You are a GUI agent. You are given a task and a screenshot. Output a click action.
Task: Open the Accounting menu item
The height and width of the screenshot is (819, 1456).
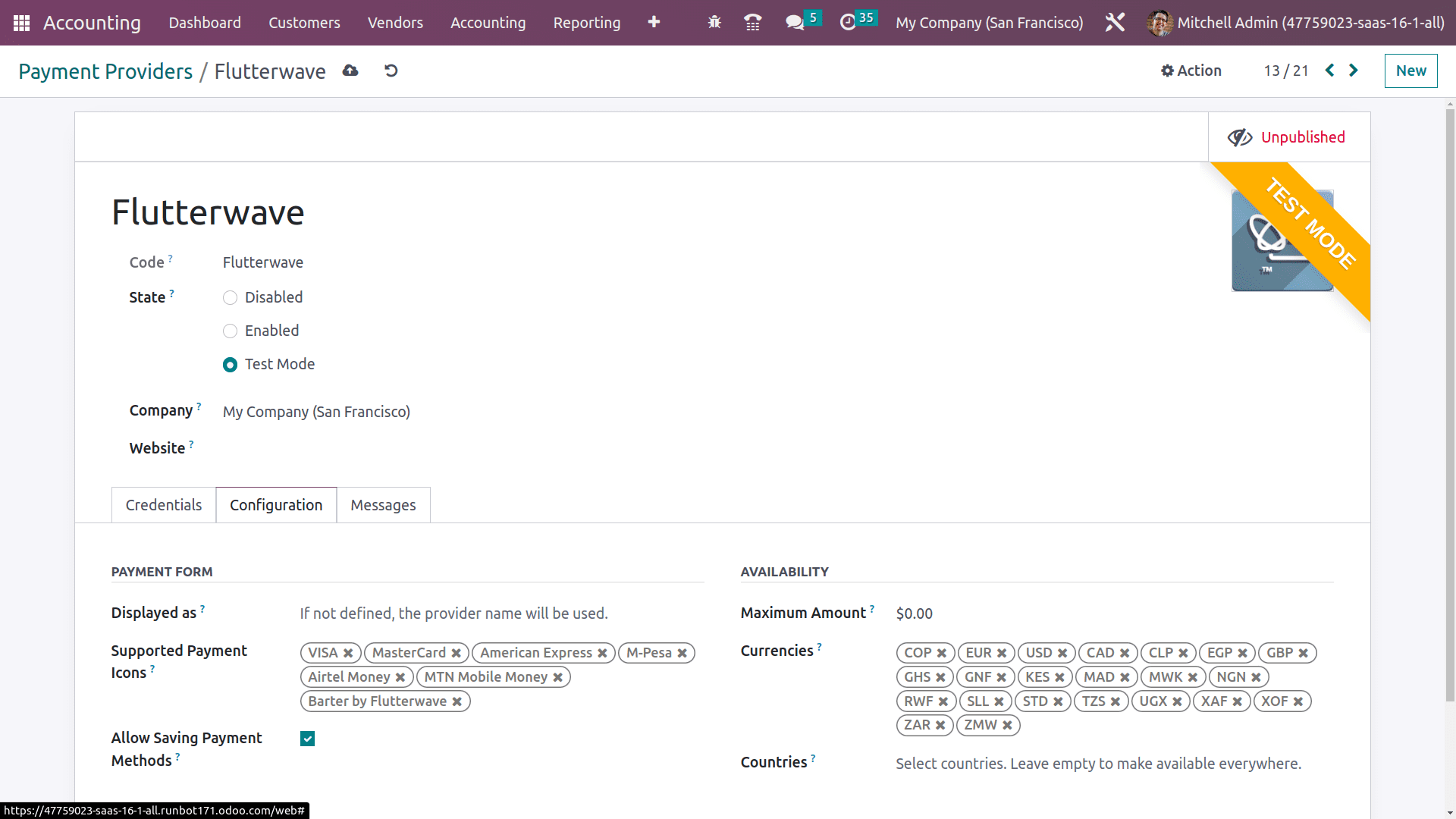[488, 22]
